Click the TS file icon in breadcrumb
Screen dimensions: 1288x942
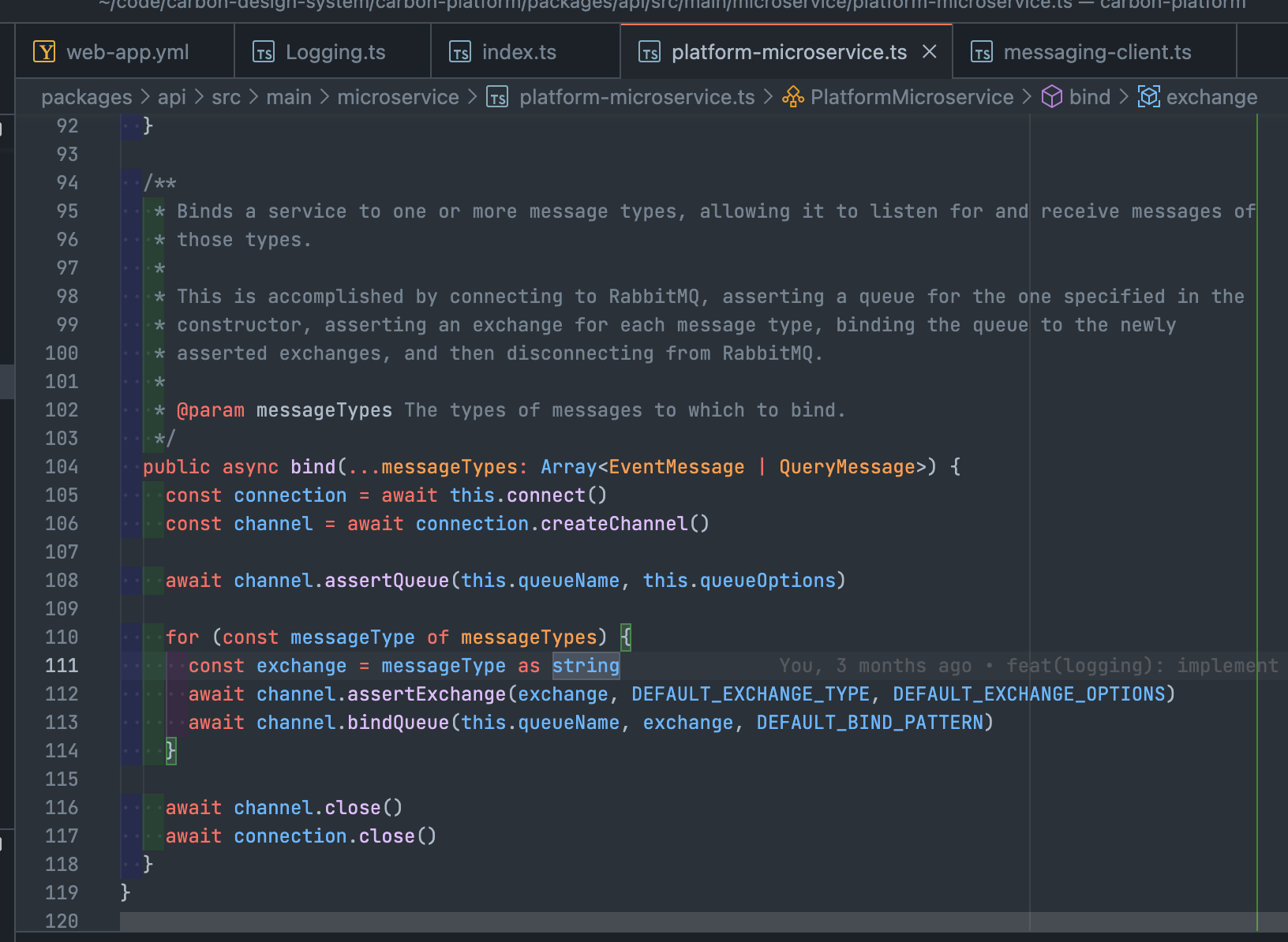click(497, 97)
